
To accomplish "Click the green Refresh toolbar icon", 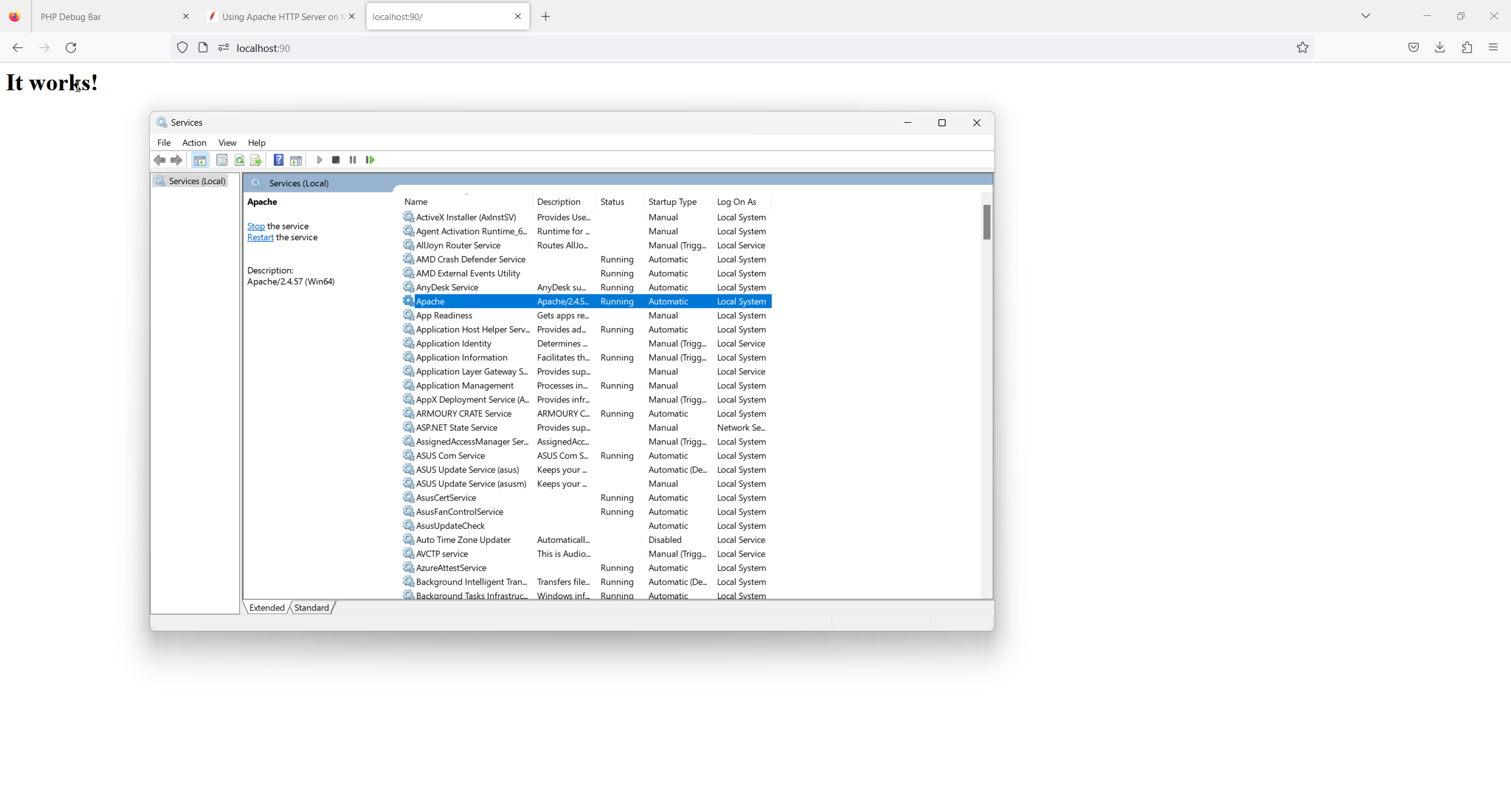I will 239,160.
